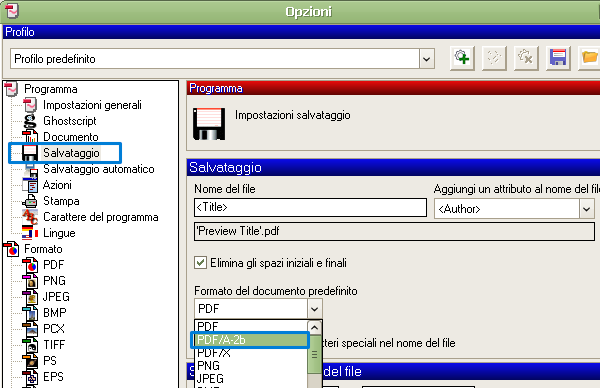The image size is (600, 388).
Task: Select Carattere del programma label
Action: pos(101,217)
